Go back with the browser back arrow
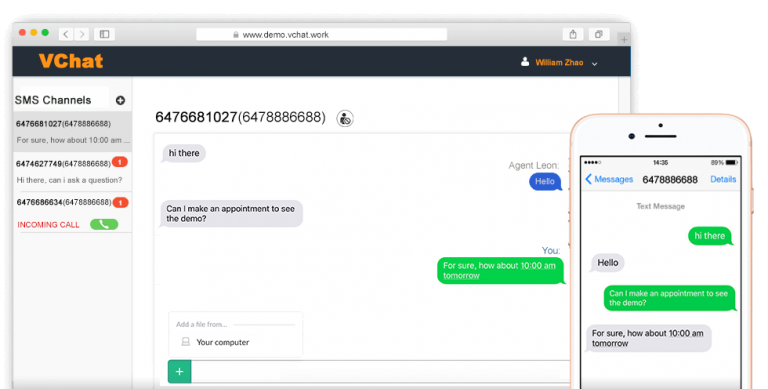768x389 pixels. (x=66, y=34)
